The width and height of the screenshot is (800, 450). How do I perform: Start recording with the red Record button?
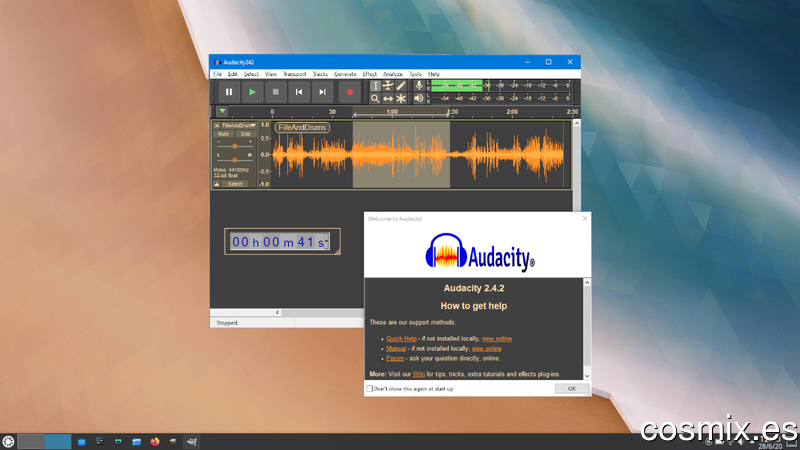click(x=349, y=92)
